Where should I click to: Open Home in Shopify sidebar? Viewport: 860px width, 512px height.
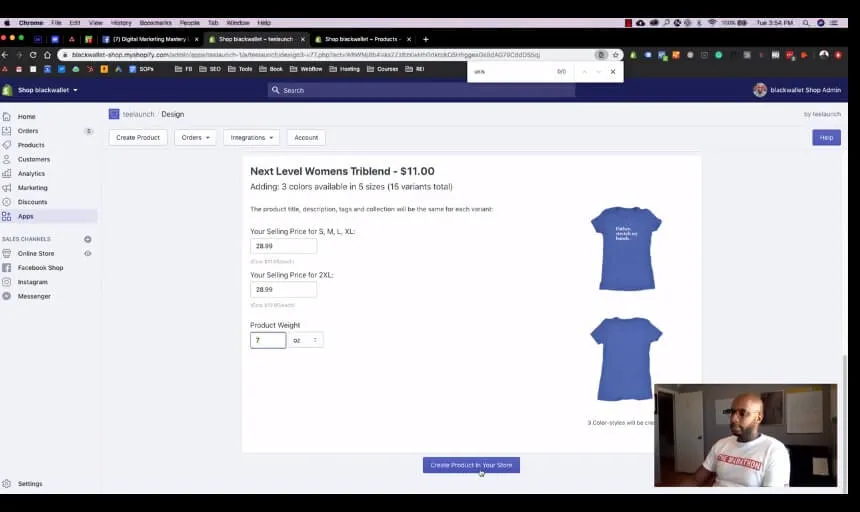[x=26, y=116]
